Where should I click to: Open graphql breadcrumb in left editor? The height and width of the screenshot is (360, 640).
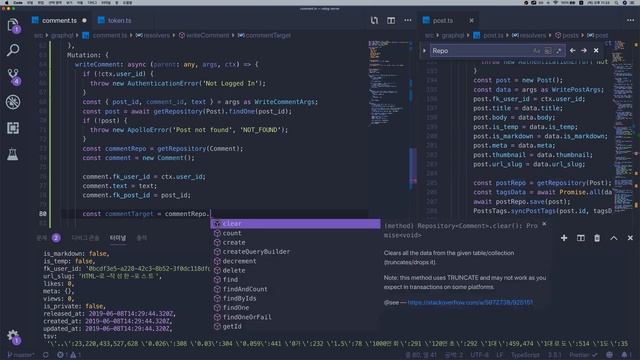pos(62,36)
